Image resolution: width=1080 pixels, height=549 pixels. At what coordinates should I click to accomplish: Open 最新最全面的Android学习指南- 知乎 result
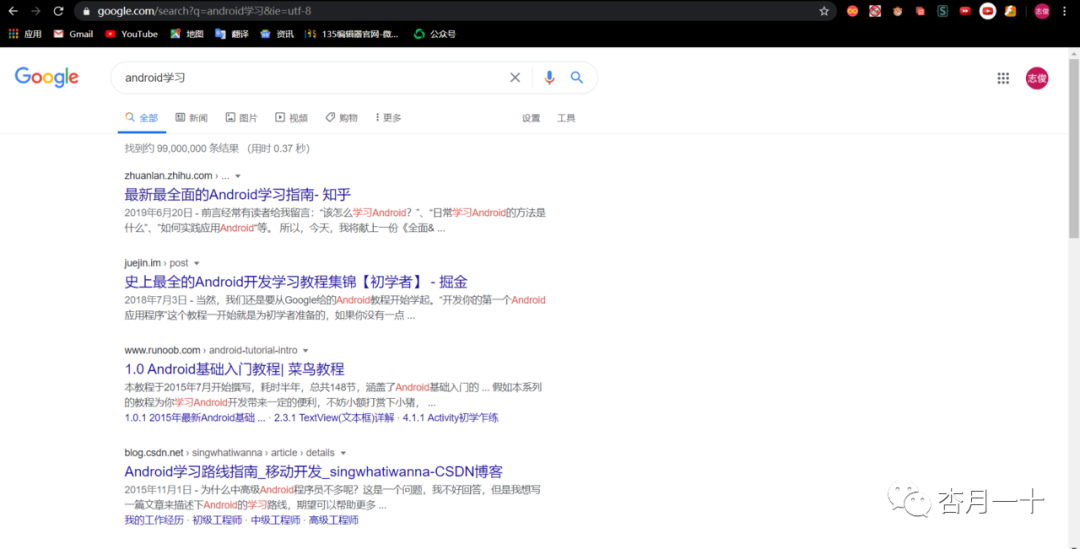pyautogui.click(x=238, y=195)
